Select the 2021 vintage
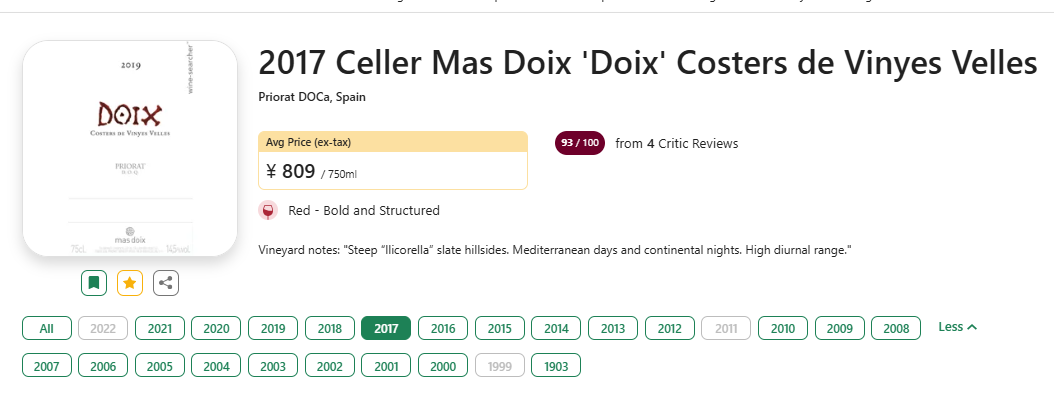This screenshot has width=1054, height=398. coord(160,328)
